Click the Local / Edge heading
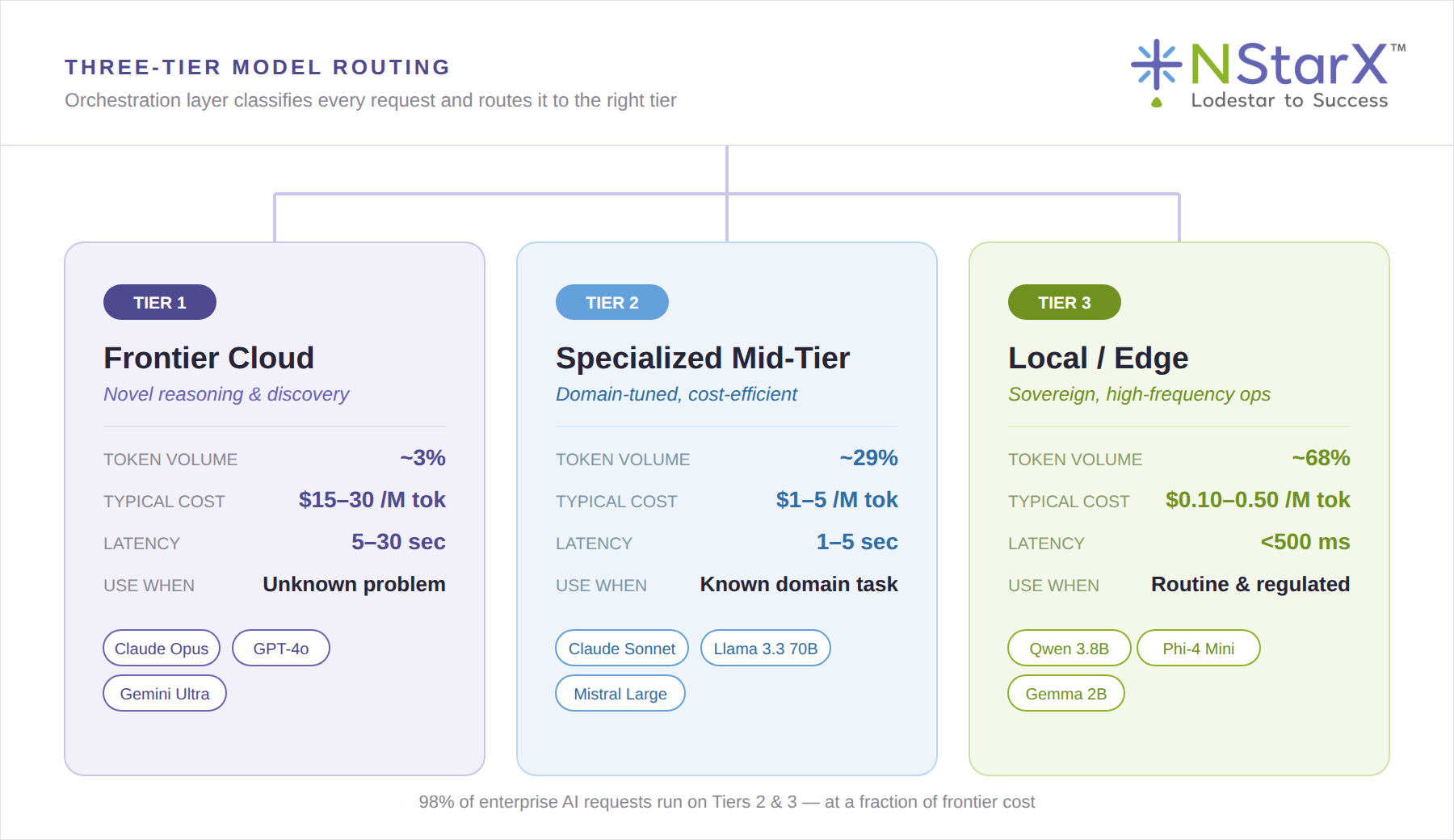This screenshot has height=840, width=1454. (x=1099, y=358)
